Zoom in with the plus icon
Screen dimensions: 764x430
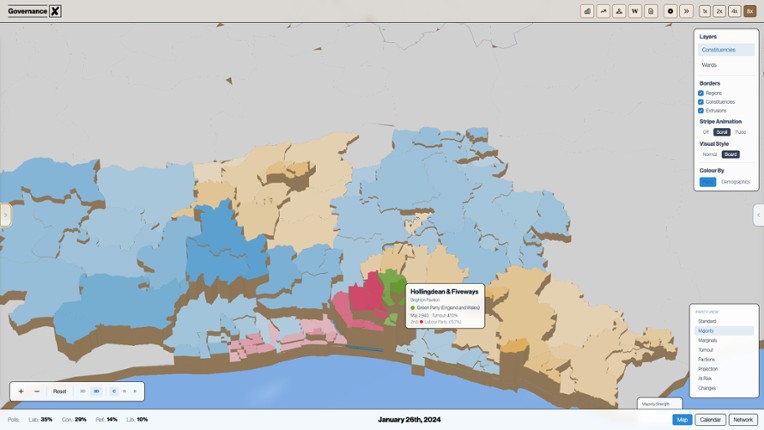(x=21, y=391)
